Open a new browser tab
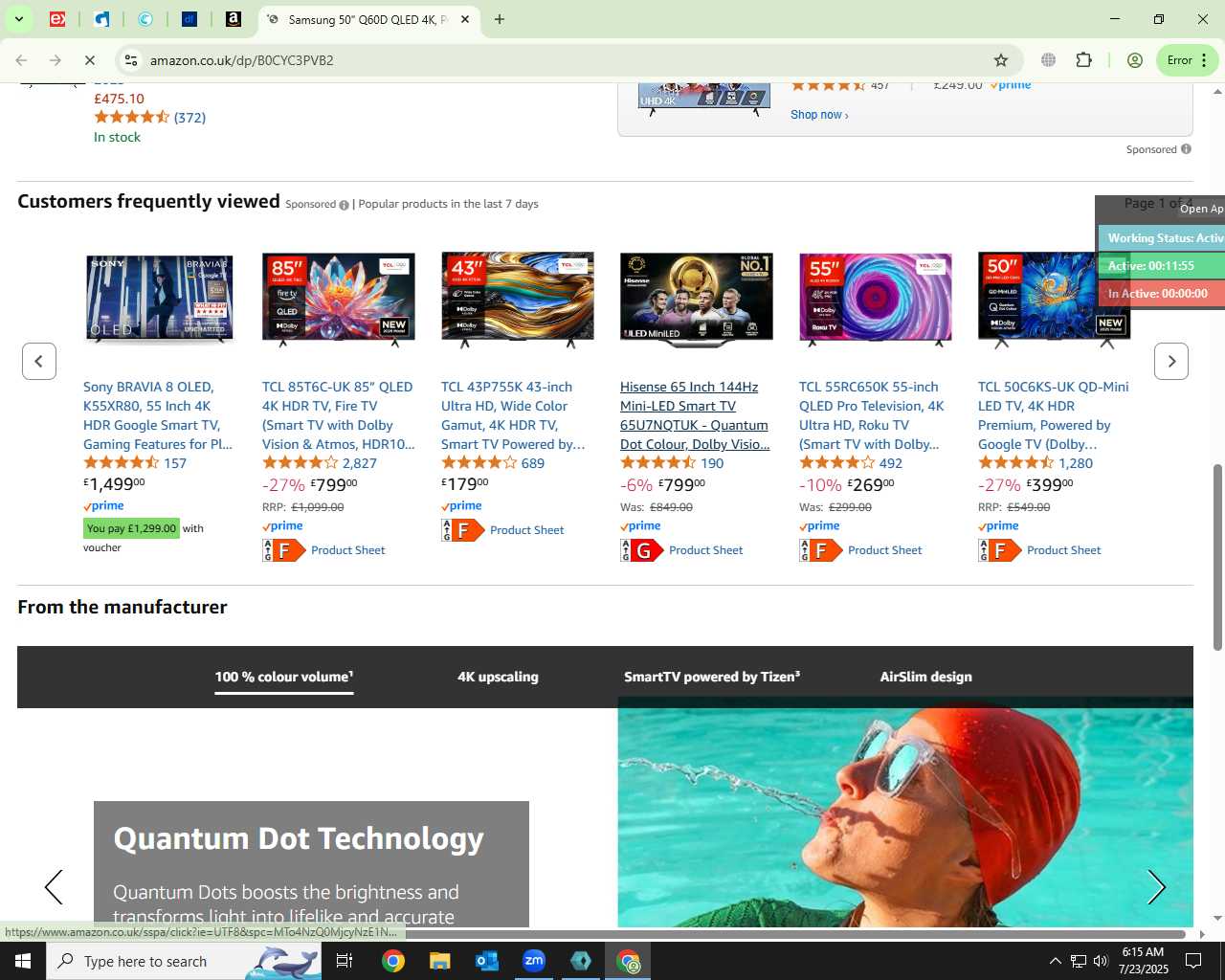1225x980 pixels. click(x=500, y=19)
